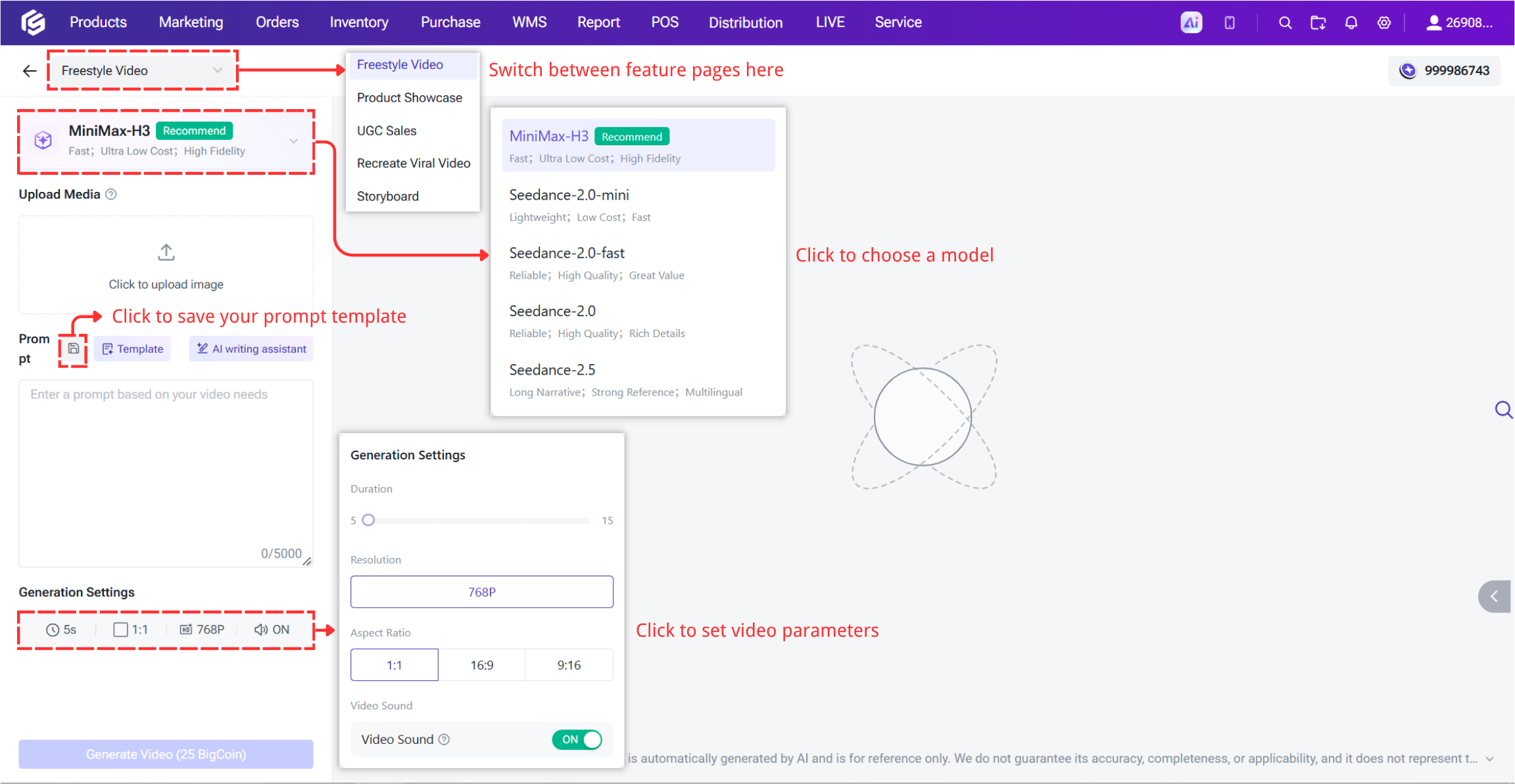Select the 1:1 aspect ratio option
This screenshot has height=784, width=1515.
(395, 665)
